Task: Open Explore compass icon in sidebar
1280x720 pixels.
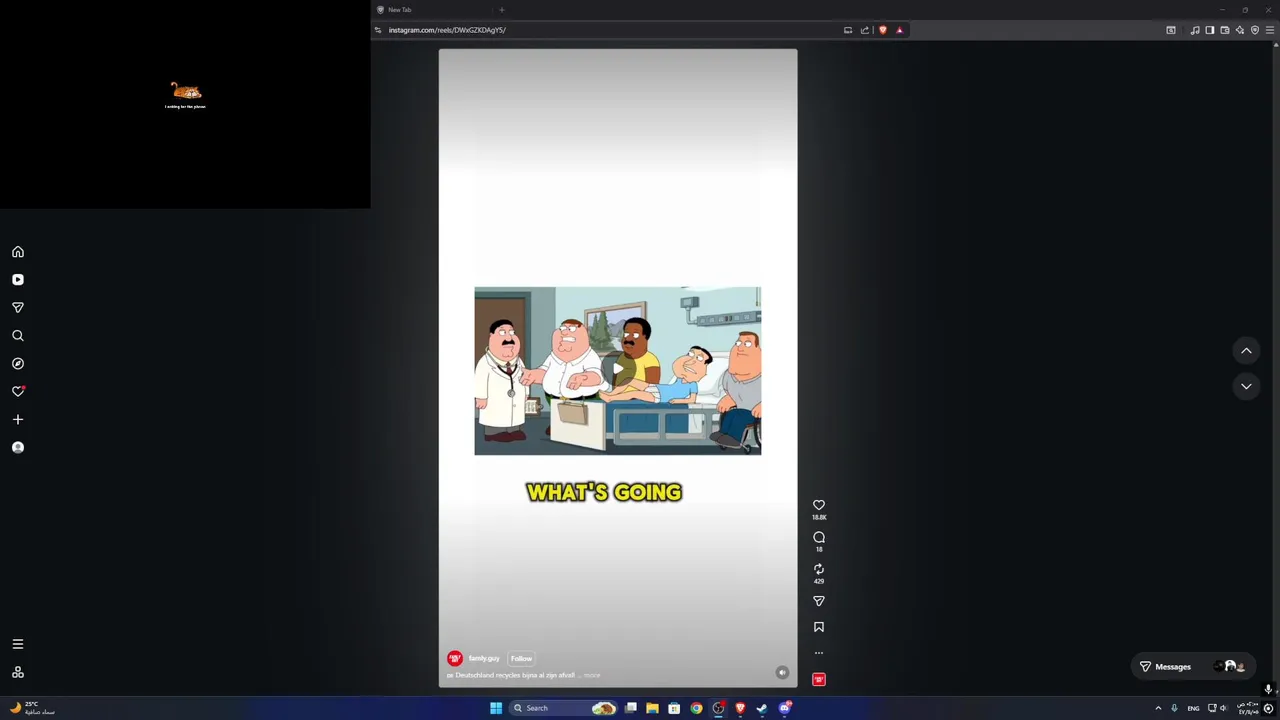Action: [x=18, y=364]
